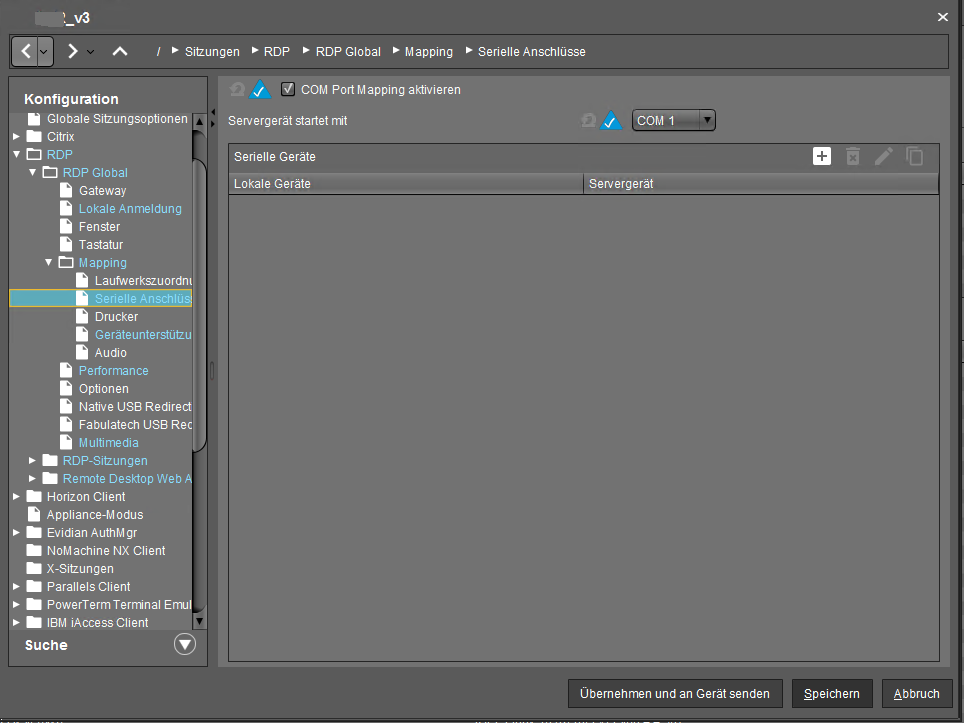Toggle the COM Port Mapping aktivieren checkbox
Screen dimensions: 964x723
point(288,89)
